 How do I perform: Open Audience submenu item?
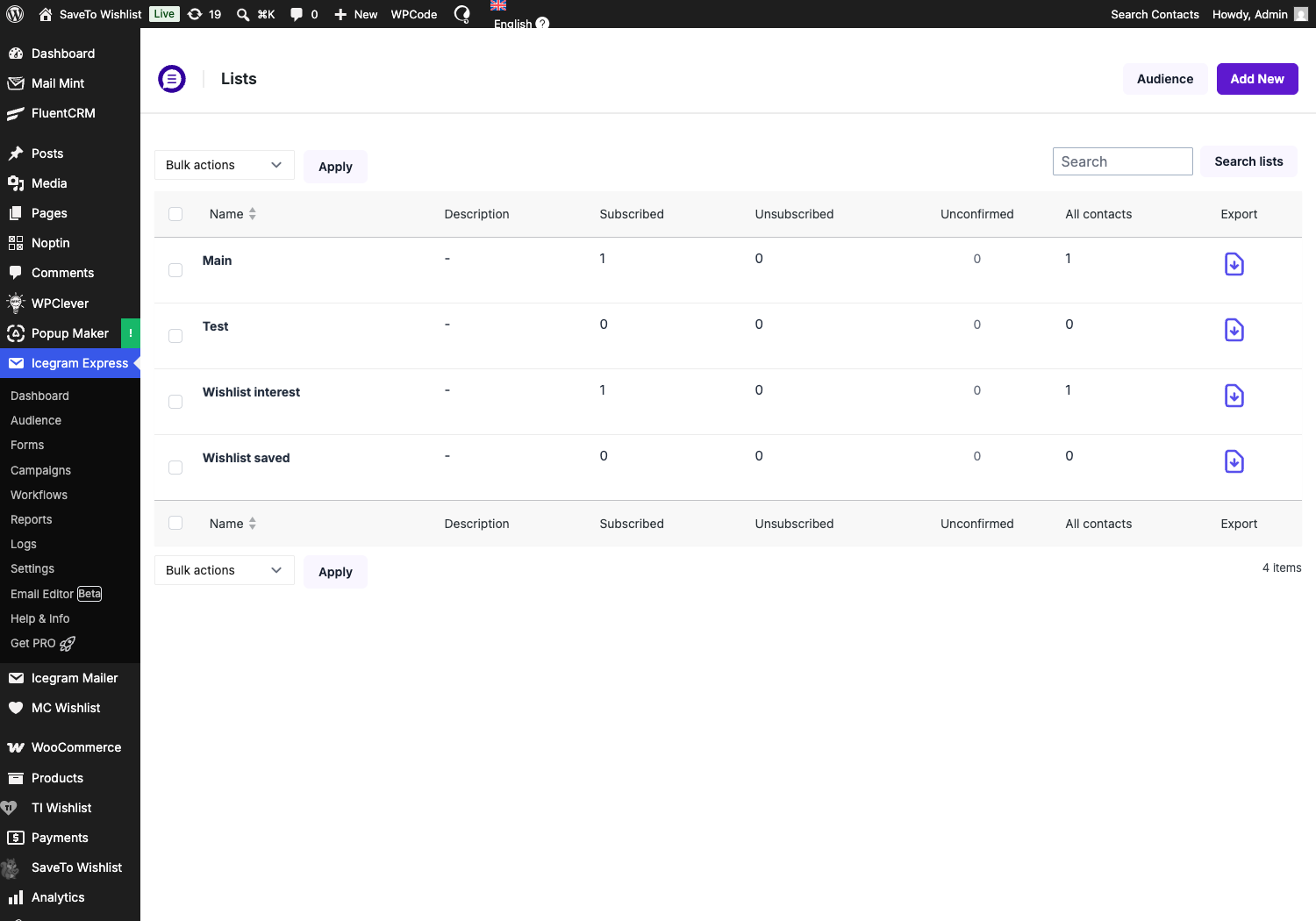[36, 420]
